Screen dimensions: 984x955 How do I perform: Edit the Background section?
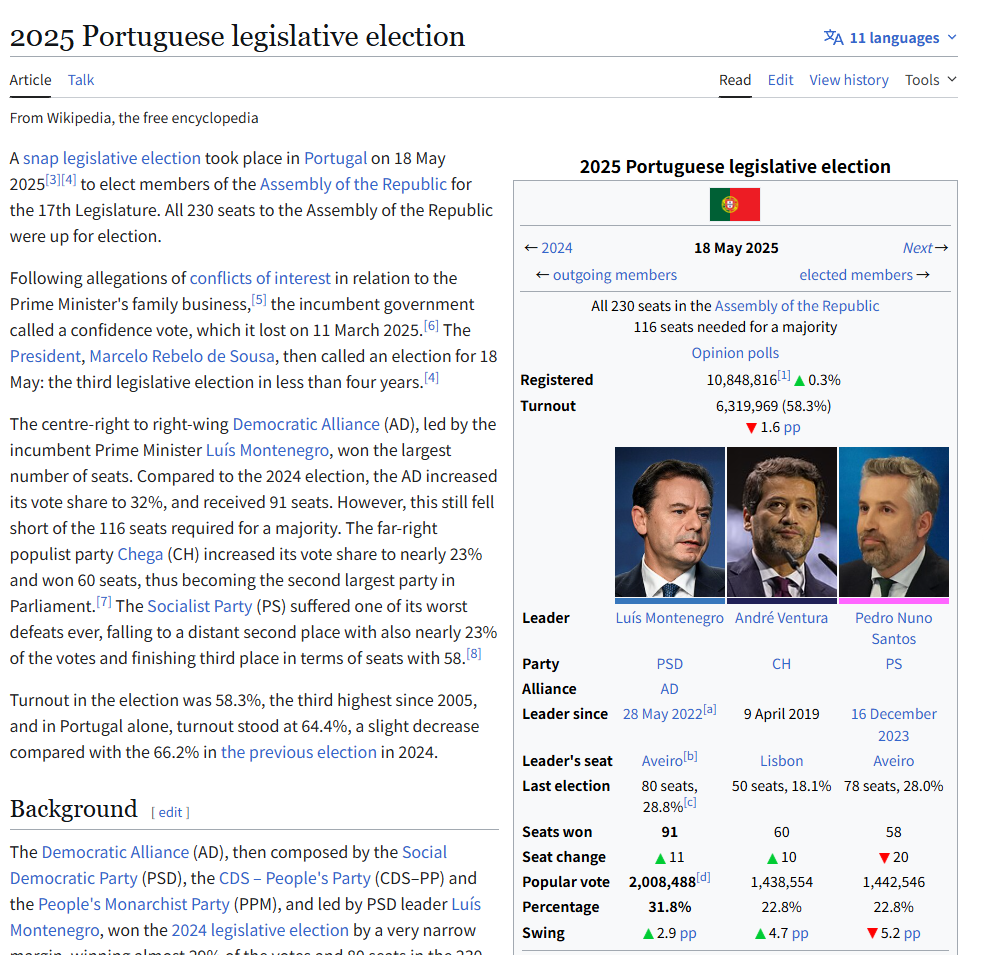170,813
